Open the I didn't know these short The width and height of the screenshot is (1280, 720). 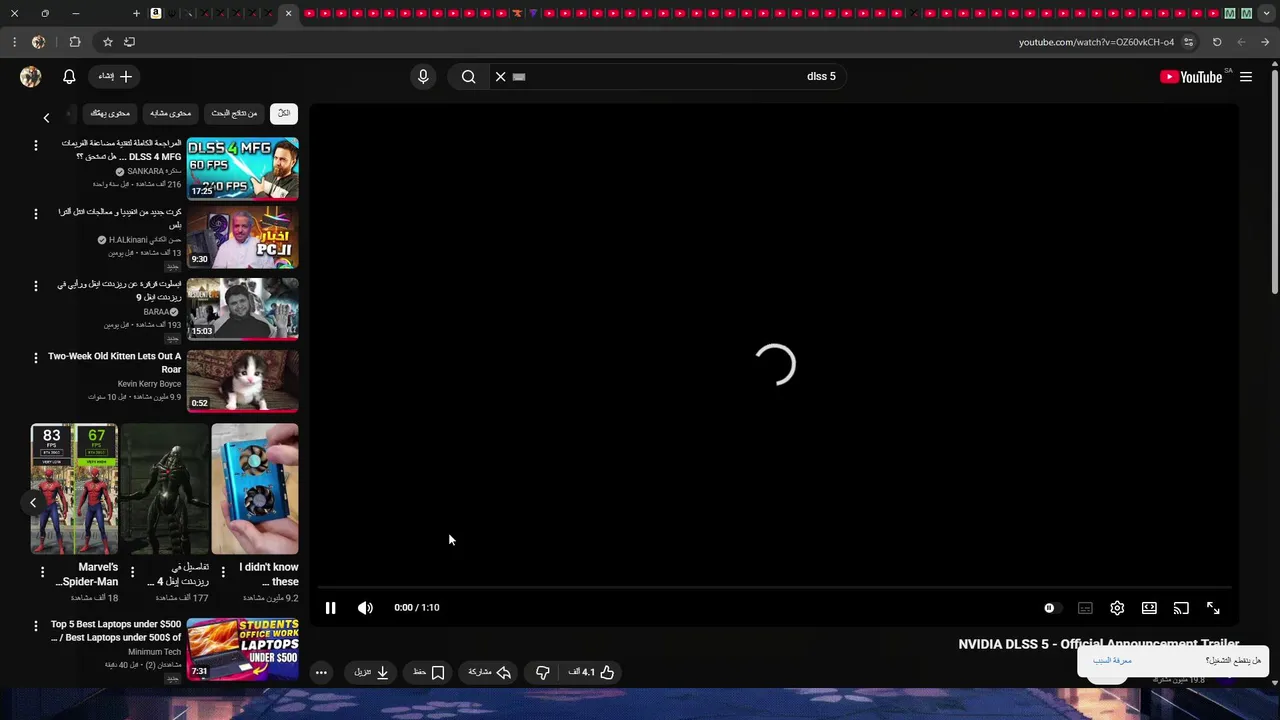pos(255,489)
